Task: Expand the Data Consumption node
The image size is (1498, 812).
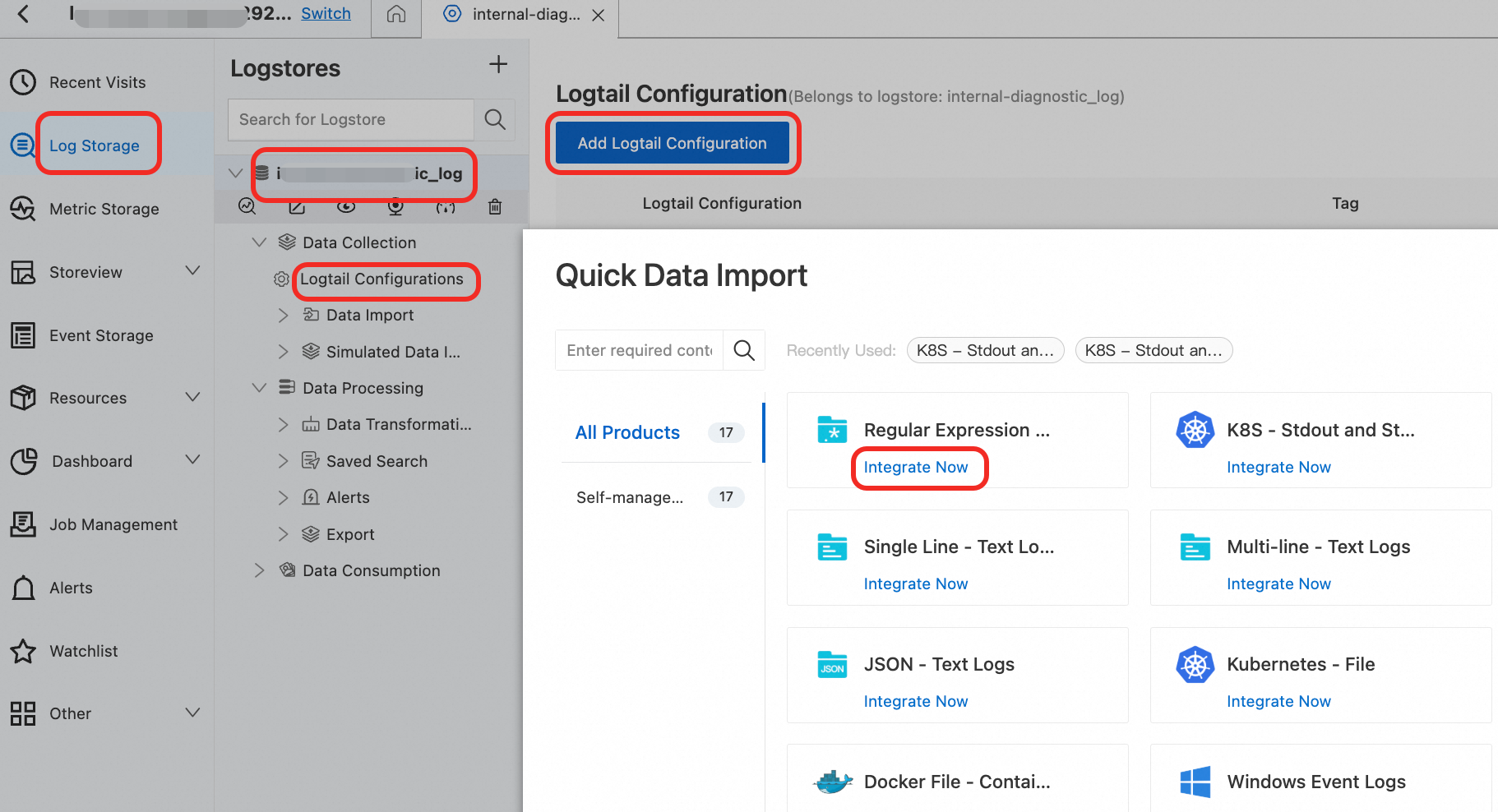Action: (259, 570)
